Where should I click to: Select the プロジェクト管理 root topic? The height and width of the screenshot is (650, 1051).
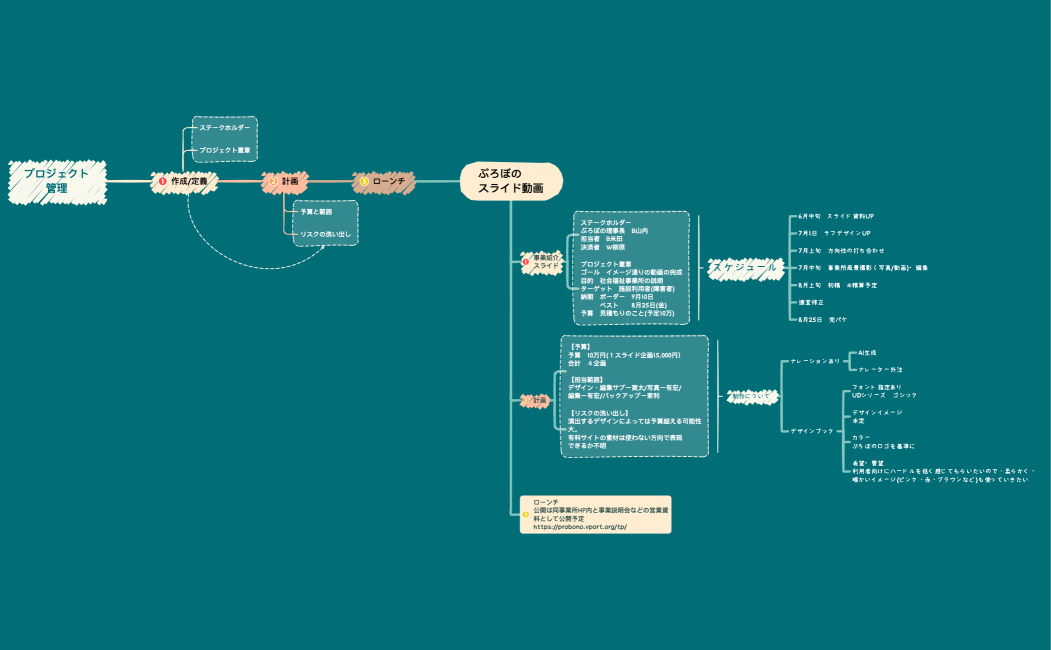[x=56, y=181]
